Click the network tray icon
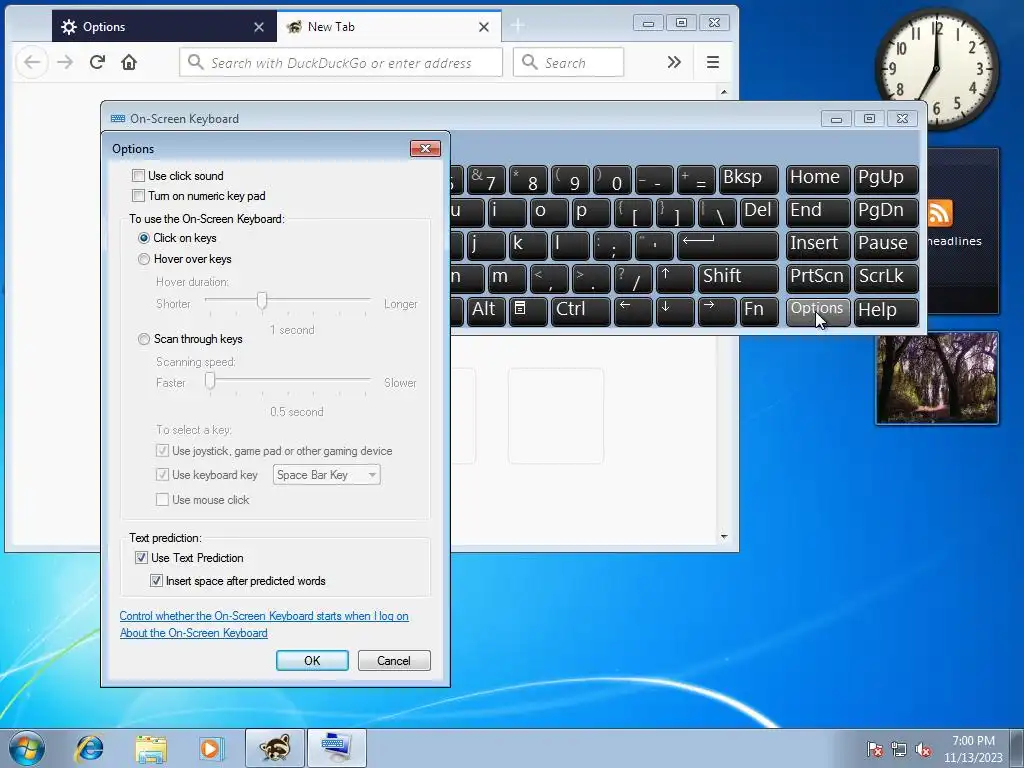The image size is (1024, 768). click(x=899, y=749)
